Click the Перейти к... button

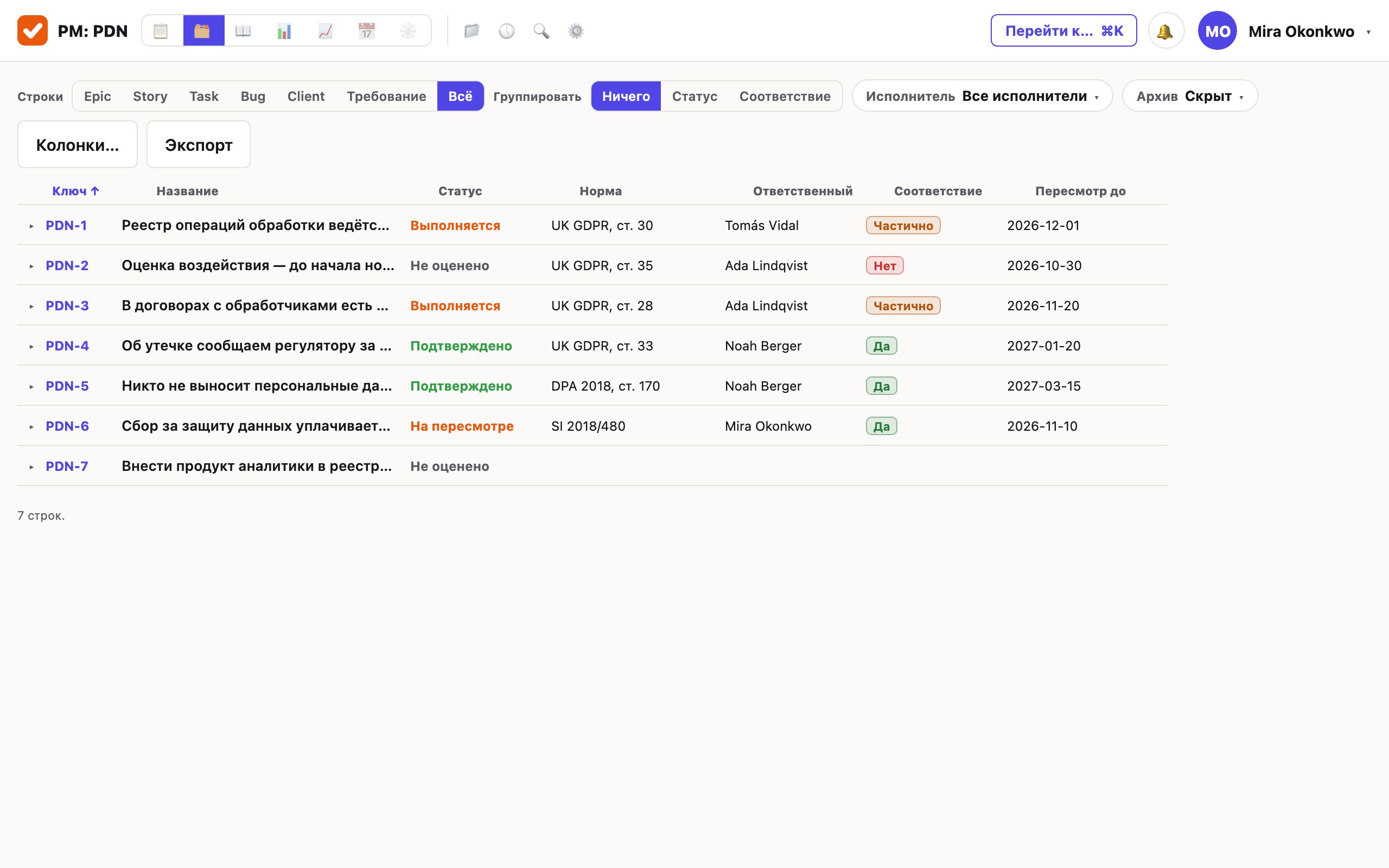pyautogui.click(x=1063, y=30)
